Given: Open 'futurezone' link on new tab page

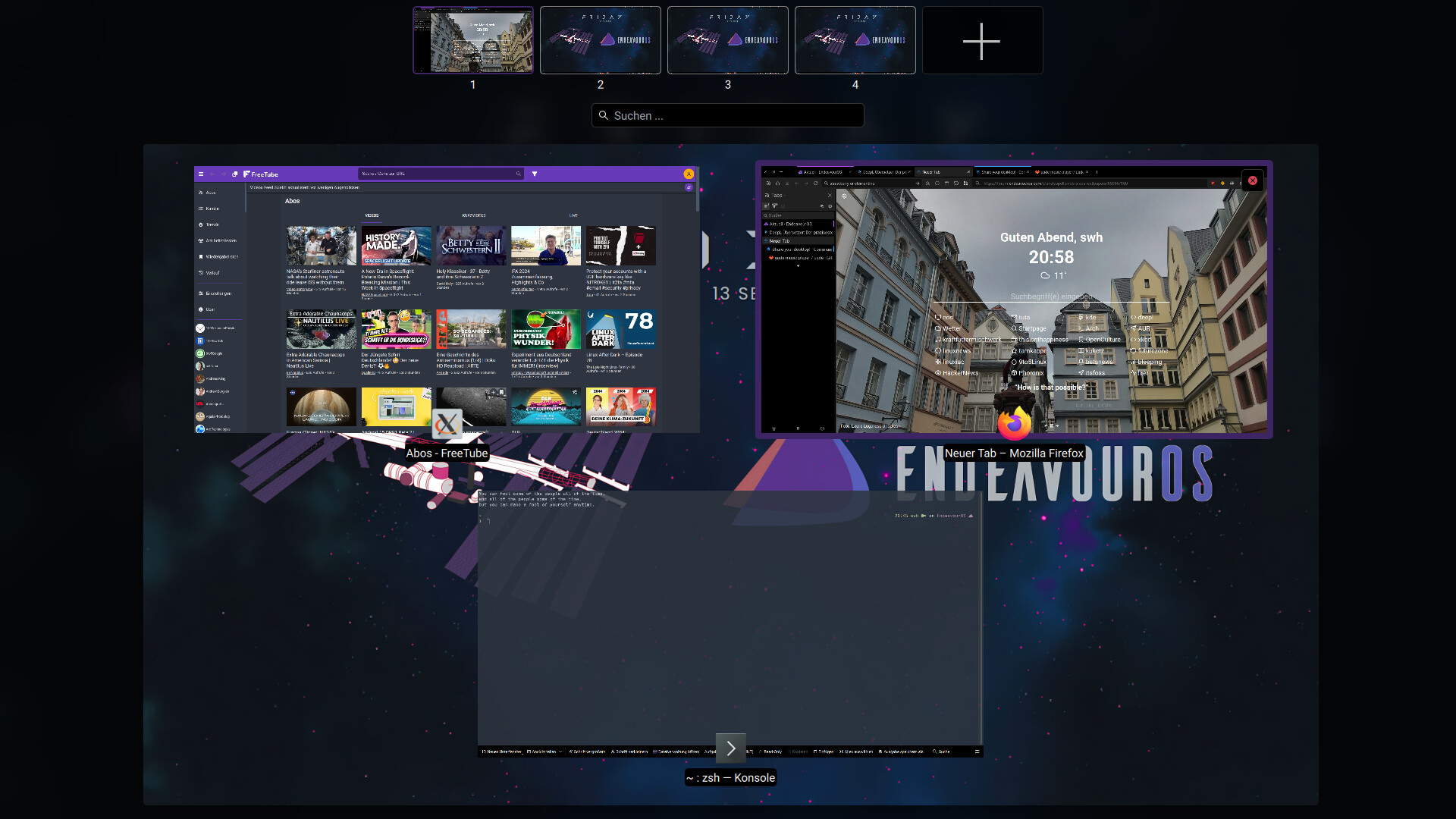Looking at the screenshot, I should pos(1150,351).
